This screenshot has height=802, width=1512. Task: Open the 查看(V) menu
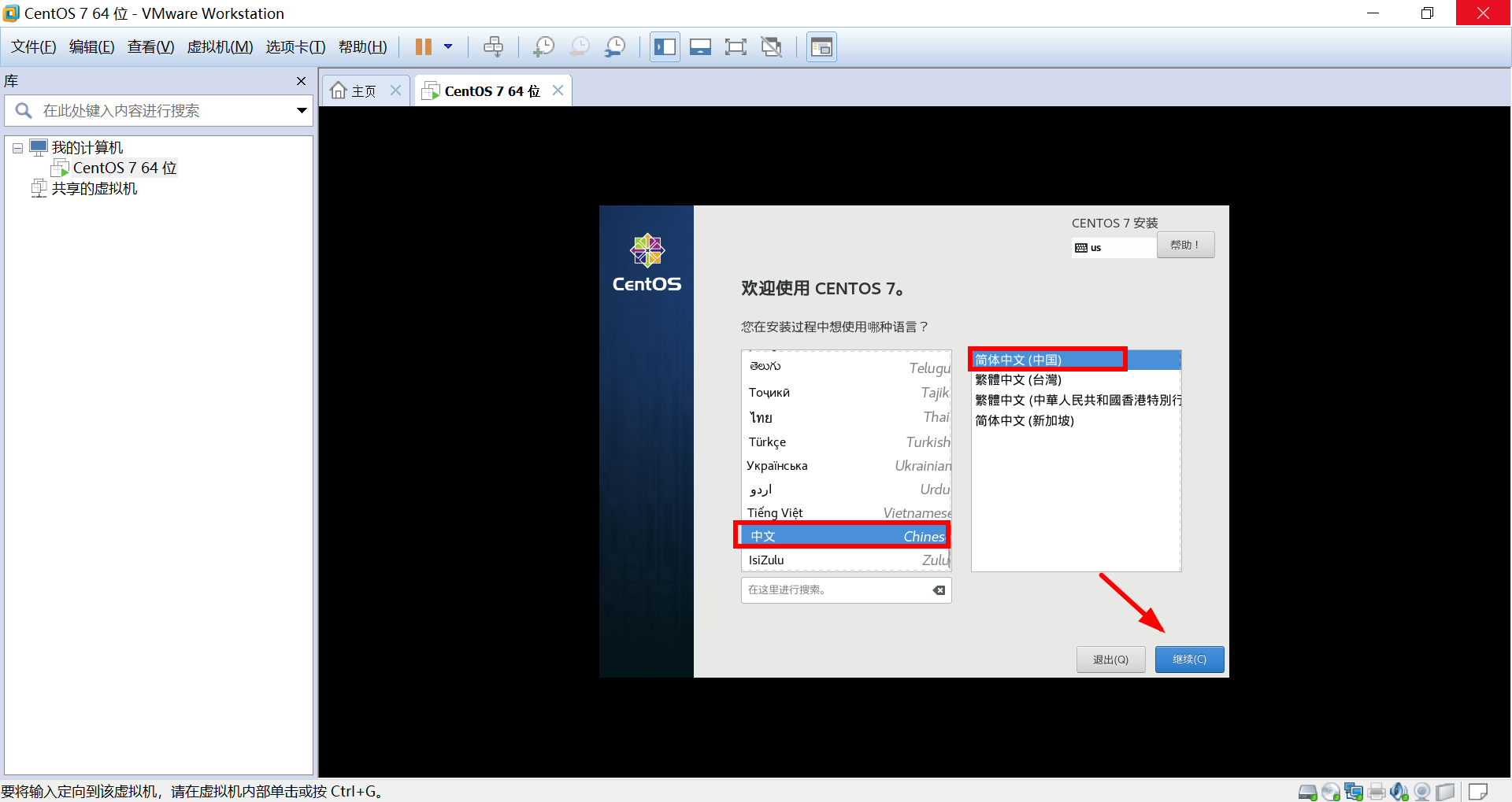(x=151, y=47)
